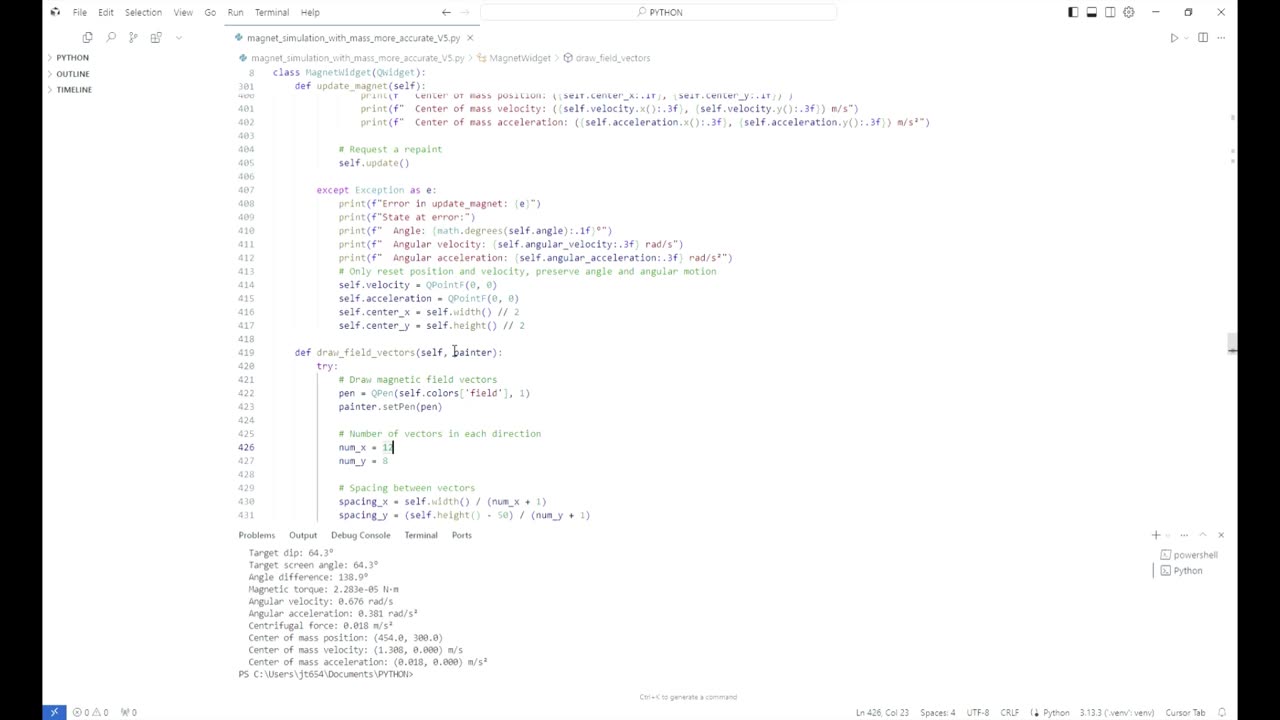Switch to the Debug Console tab

click(361, 535)
